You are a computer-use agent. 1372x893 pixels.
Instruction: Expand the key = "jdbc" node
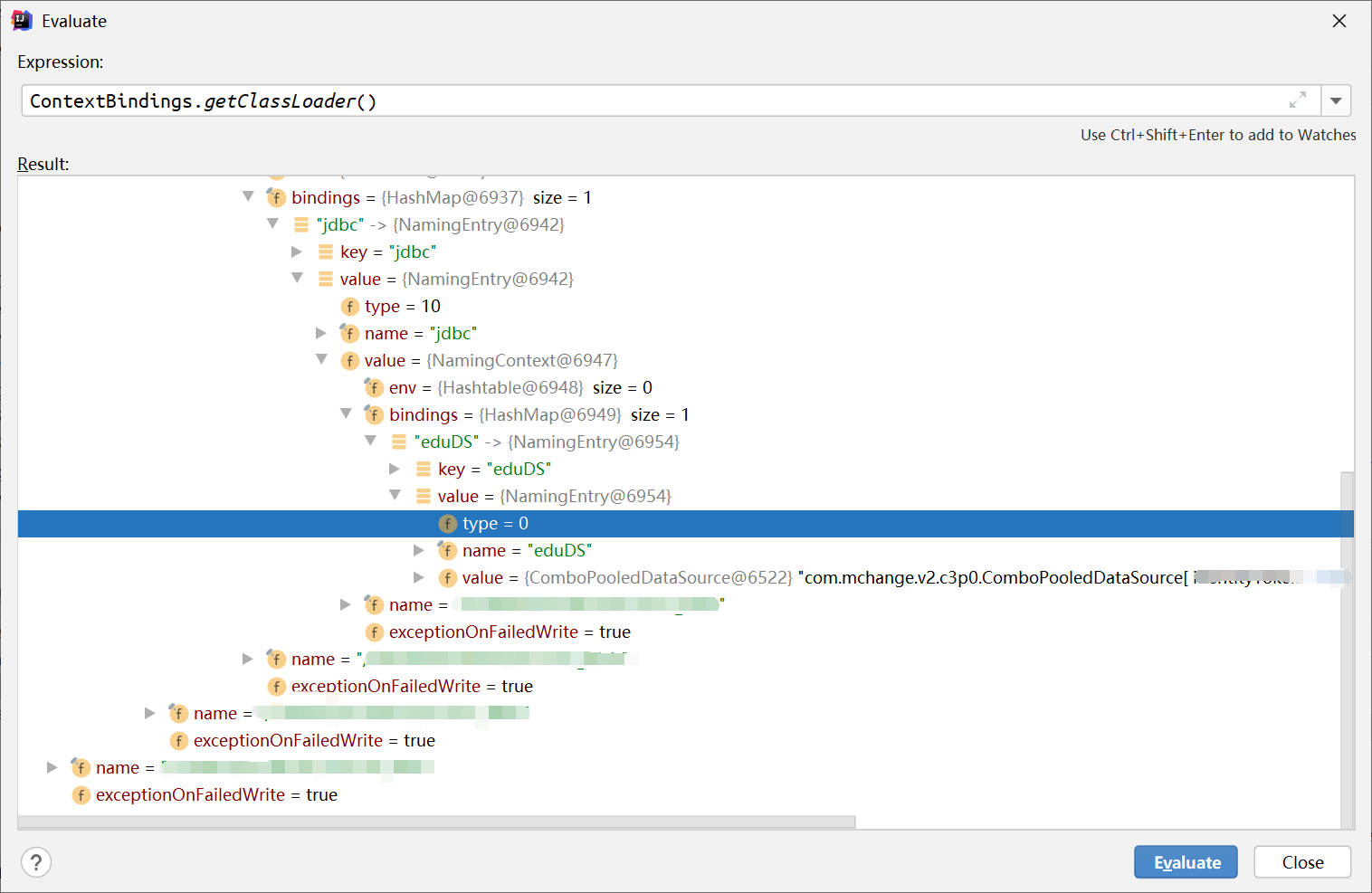(297, 252)
